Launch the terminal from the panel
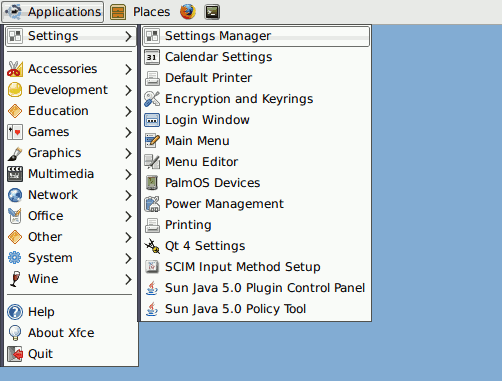 [212, 12]
